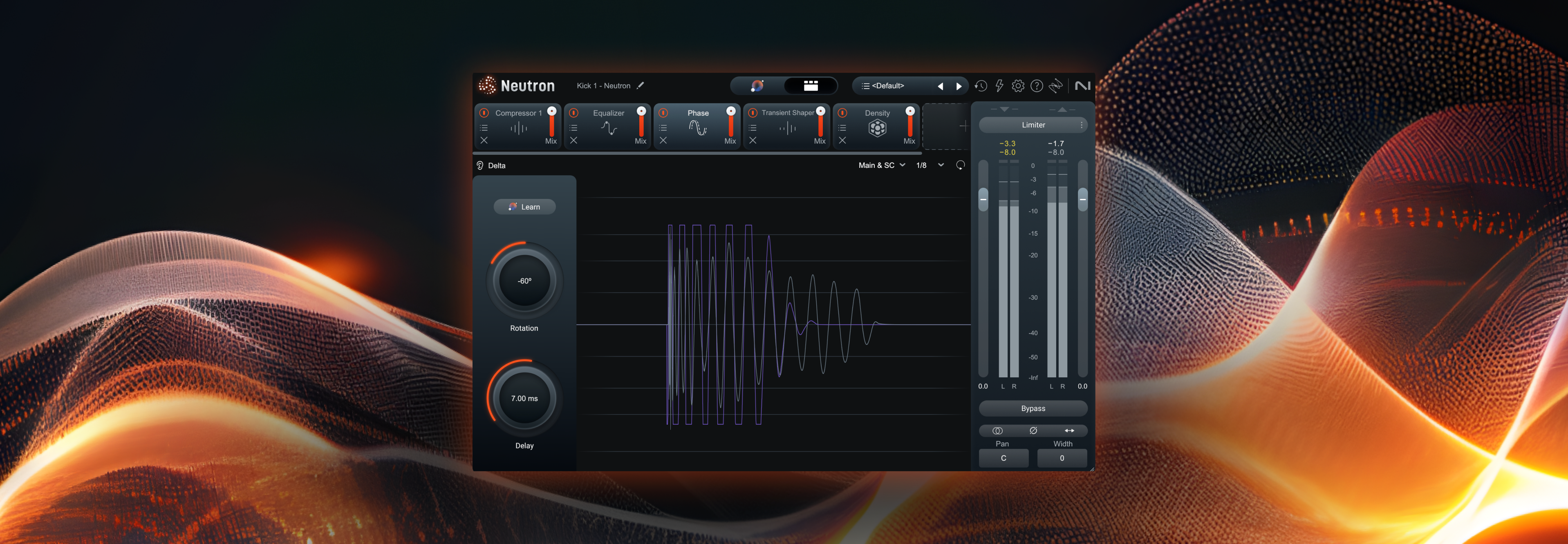Click the Native Instruments NI logo
Screen dimensions: 1568x544
click(1082, 86)
